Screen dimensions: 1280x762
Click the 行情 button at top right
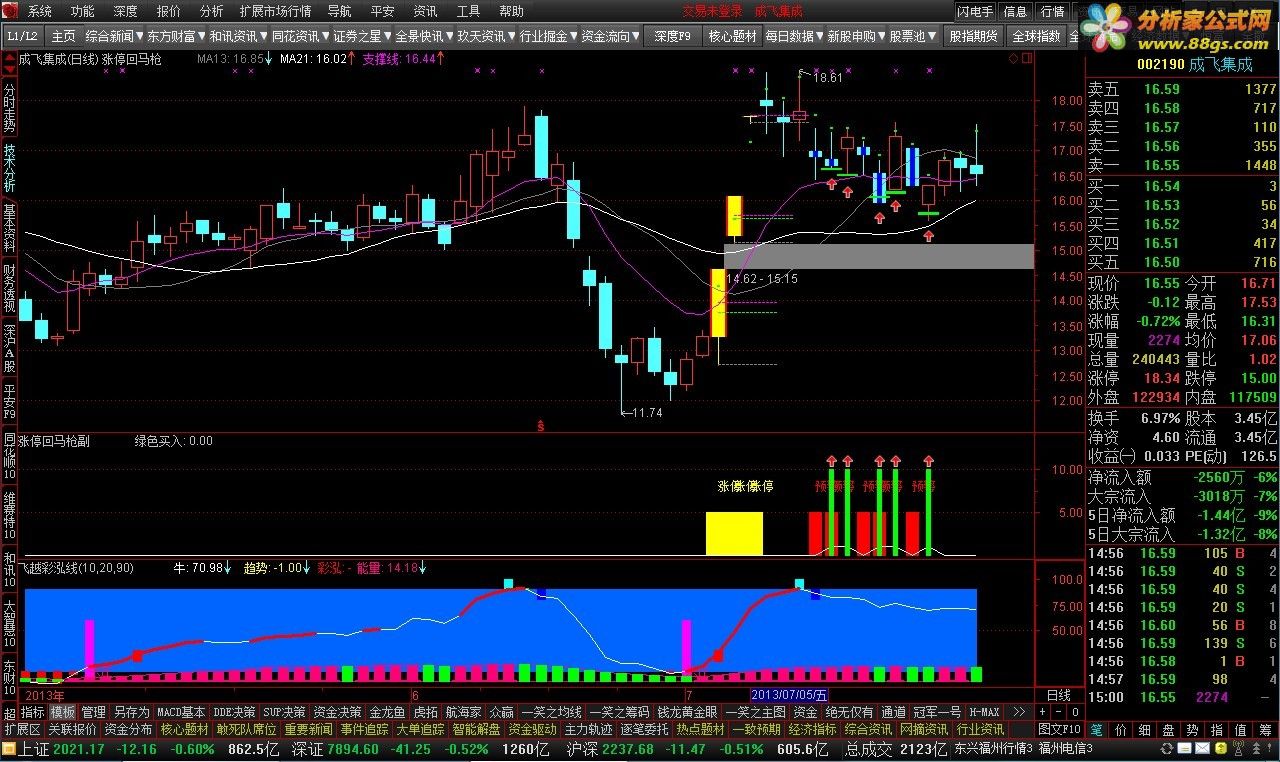[1053, 12]
